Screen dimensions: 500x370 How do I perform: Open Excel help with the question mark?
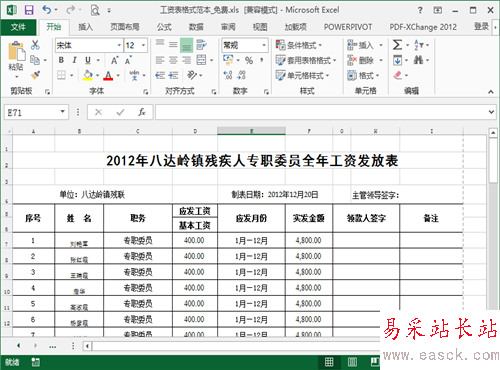[420, 10]
